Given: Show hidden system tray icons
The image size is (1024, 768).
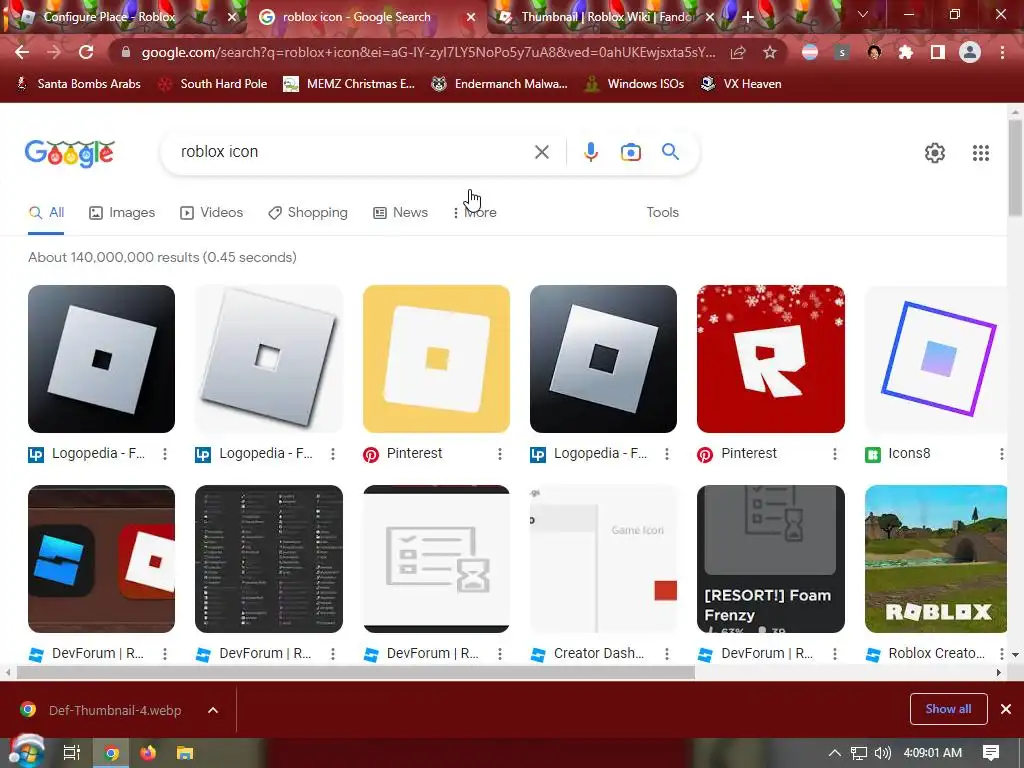Looking at the screenshot, I should click(x=835, y=753).
